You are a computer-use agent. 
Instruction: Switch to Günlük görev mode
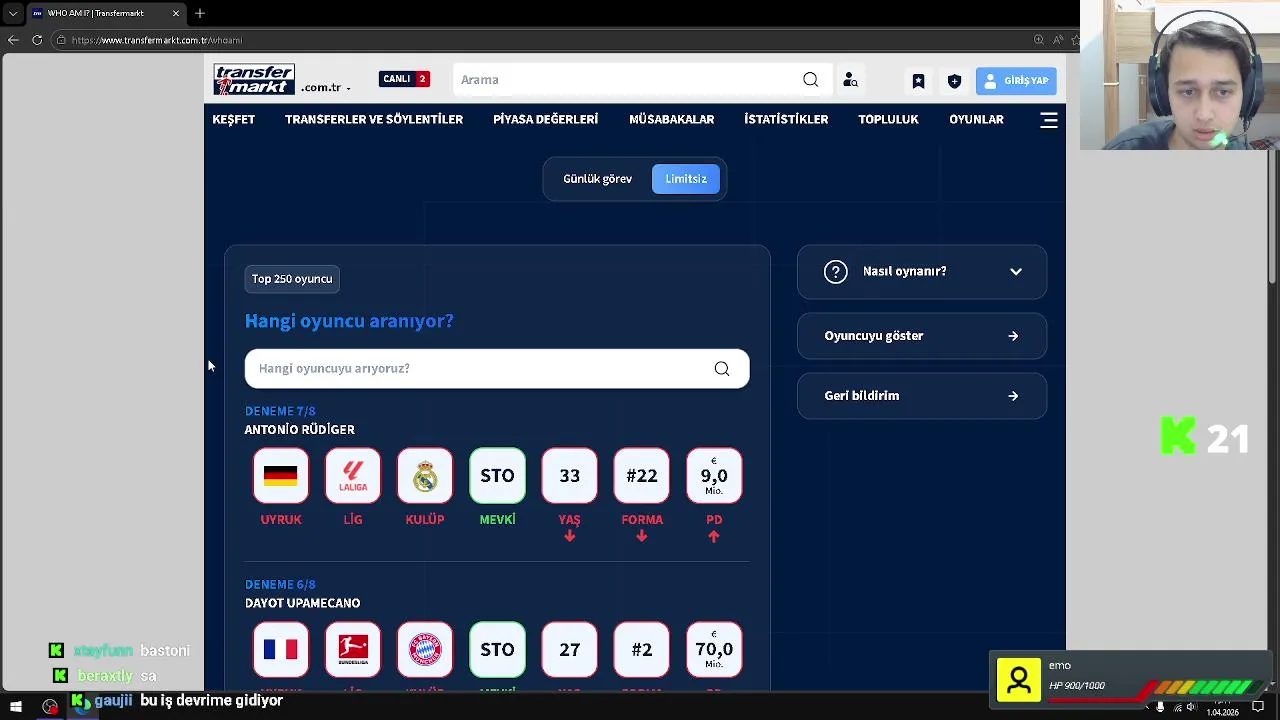click(598, 179)
